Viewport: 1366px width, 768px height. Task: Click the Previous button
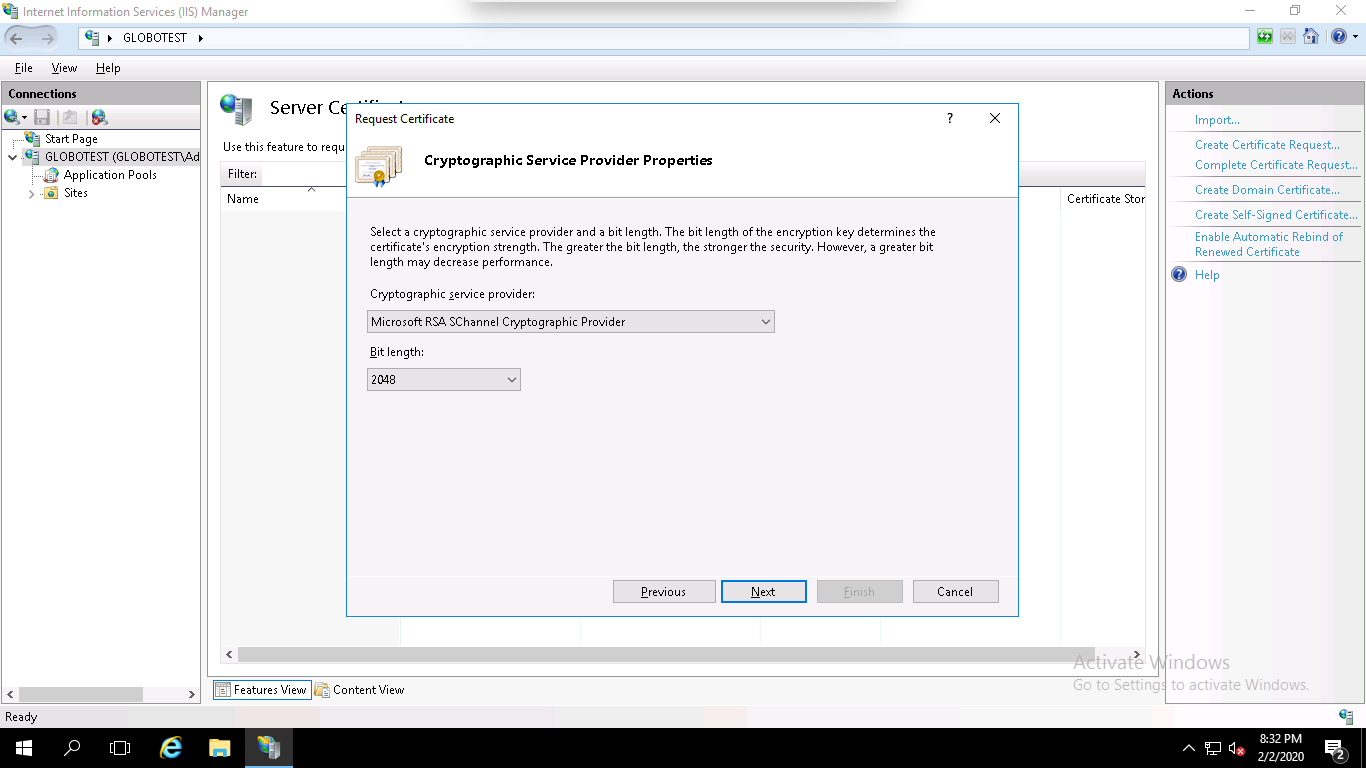click(x=664, y=592)
